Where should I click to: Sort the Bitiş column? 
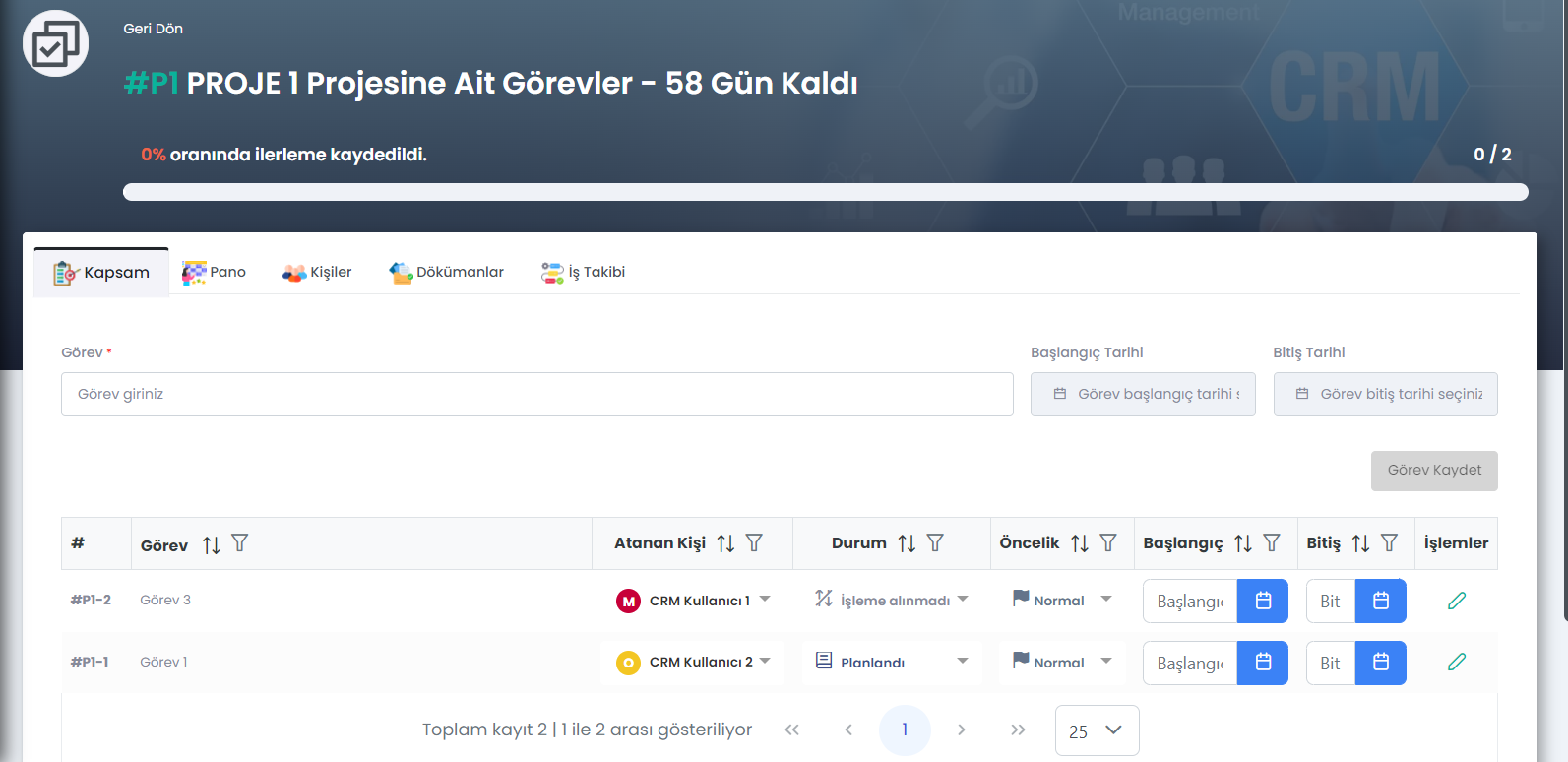(1360, 543)
